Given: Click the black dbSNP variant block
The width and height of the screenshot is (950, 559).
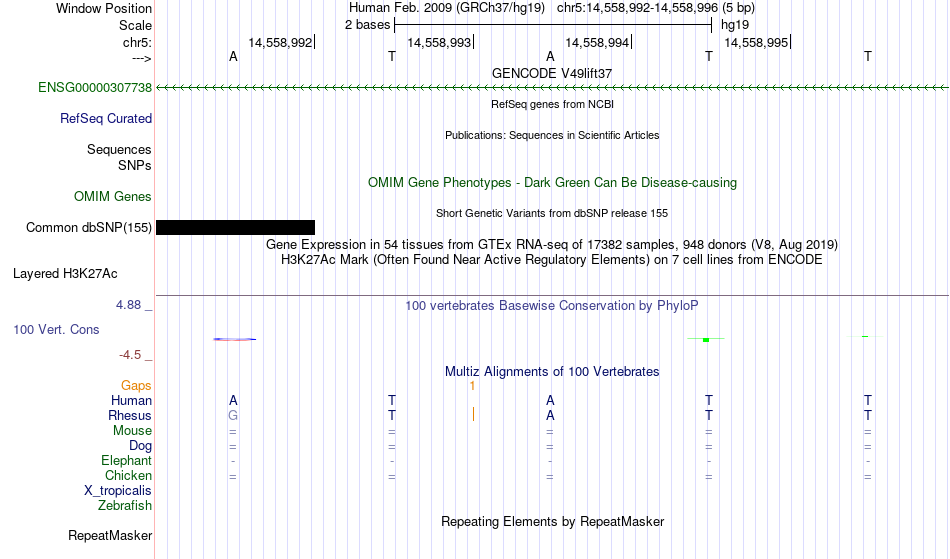Looking at the screenshot, I should 236,228.
